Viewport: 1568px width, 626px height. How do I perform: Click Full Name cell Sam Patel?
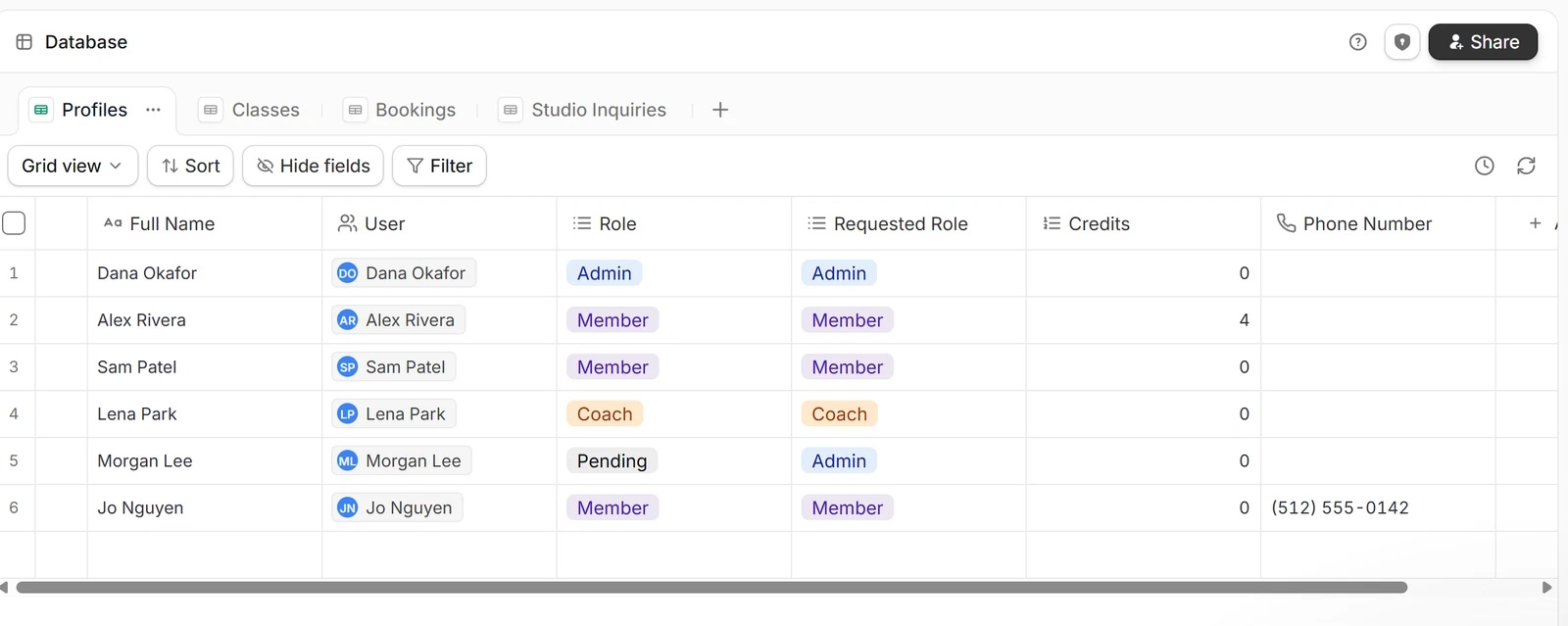pyautogui.click(x=205, y=367)
